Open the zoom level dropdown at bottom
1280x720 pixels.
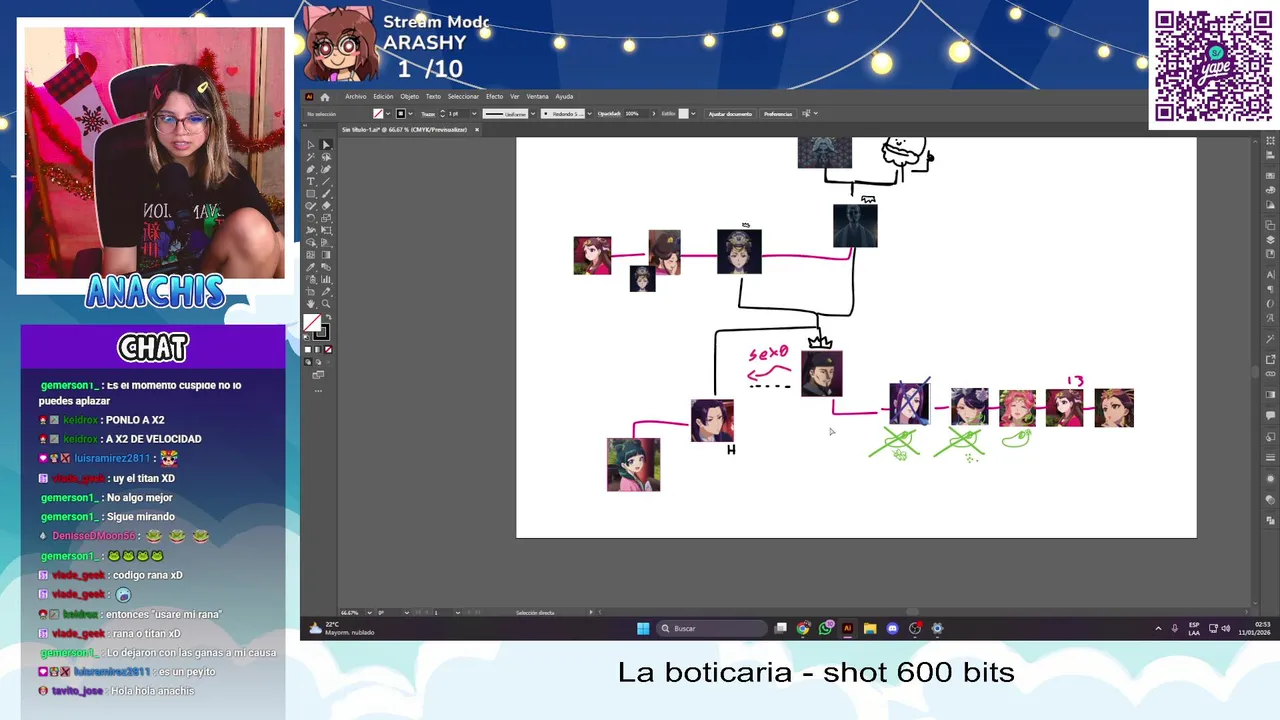click(x=370, y=612)
